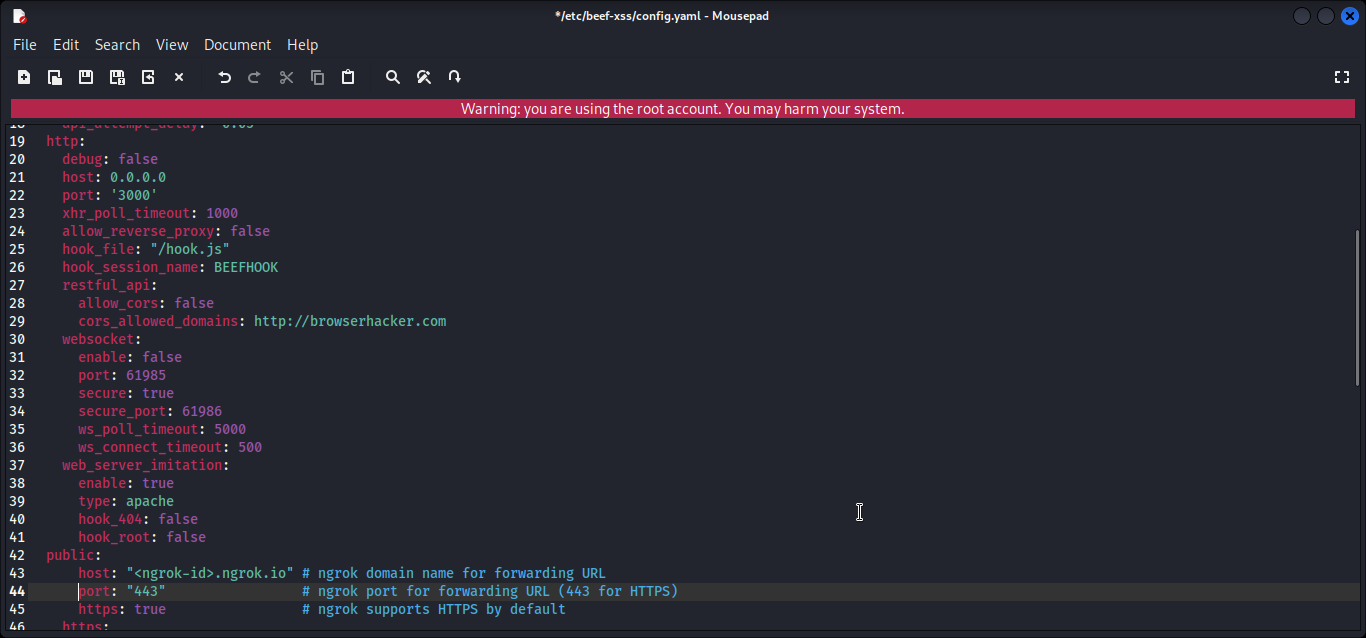Save the config.yaml file
This screenshot has width=1366, height=638.
[85, 77]
